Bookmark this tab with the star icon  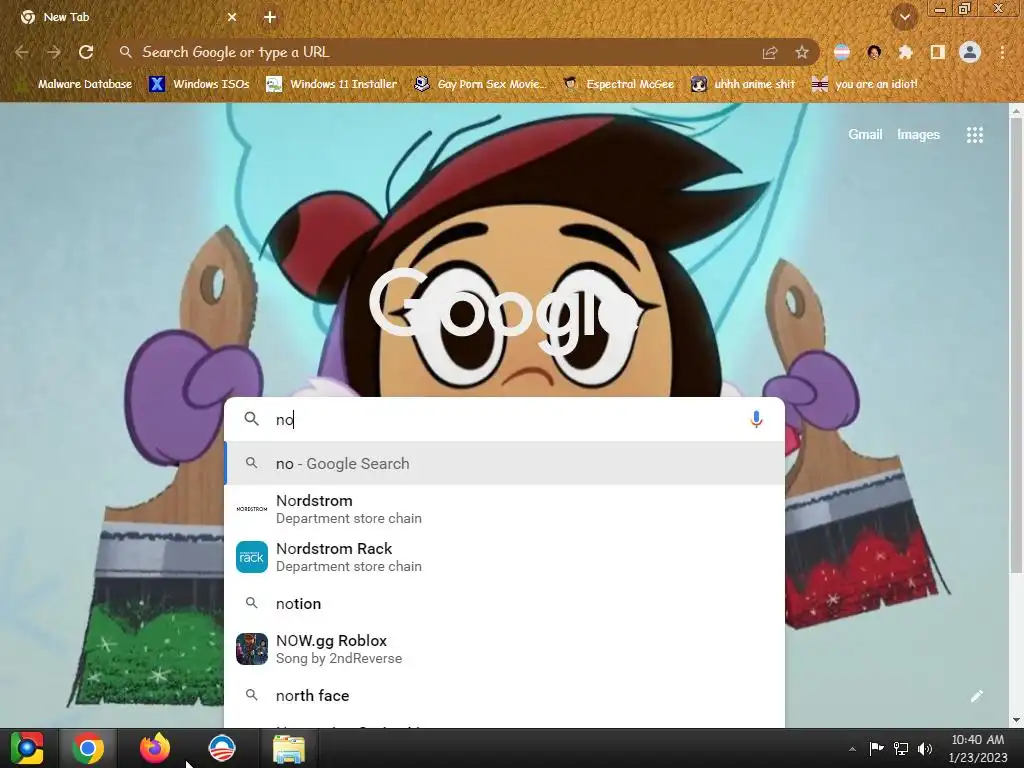click(x=802, y=52)
